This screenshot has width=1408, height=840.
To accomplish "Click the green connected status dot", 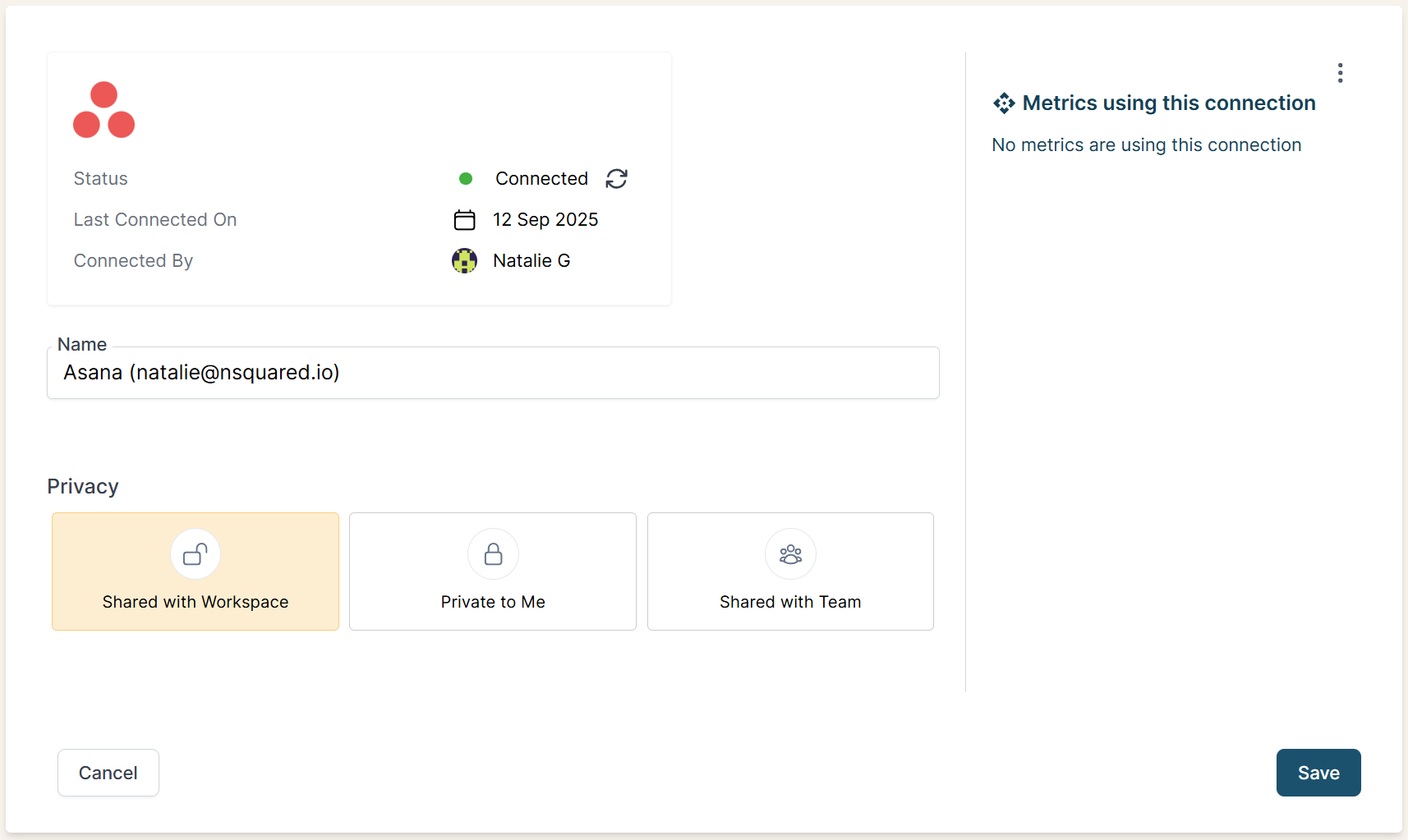I will (466, 178).
